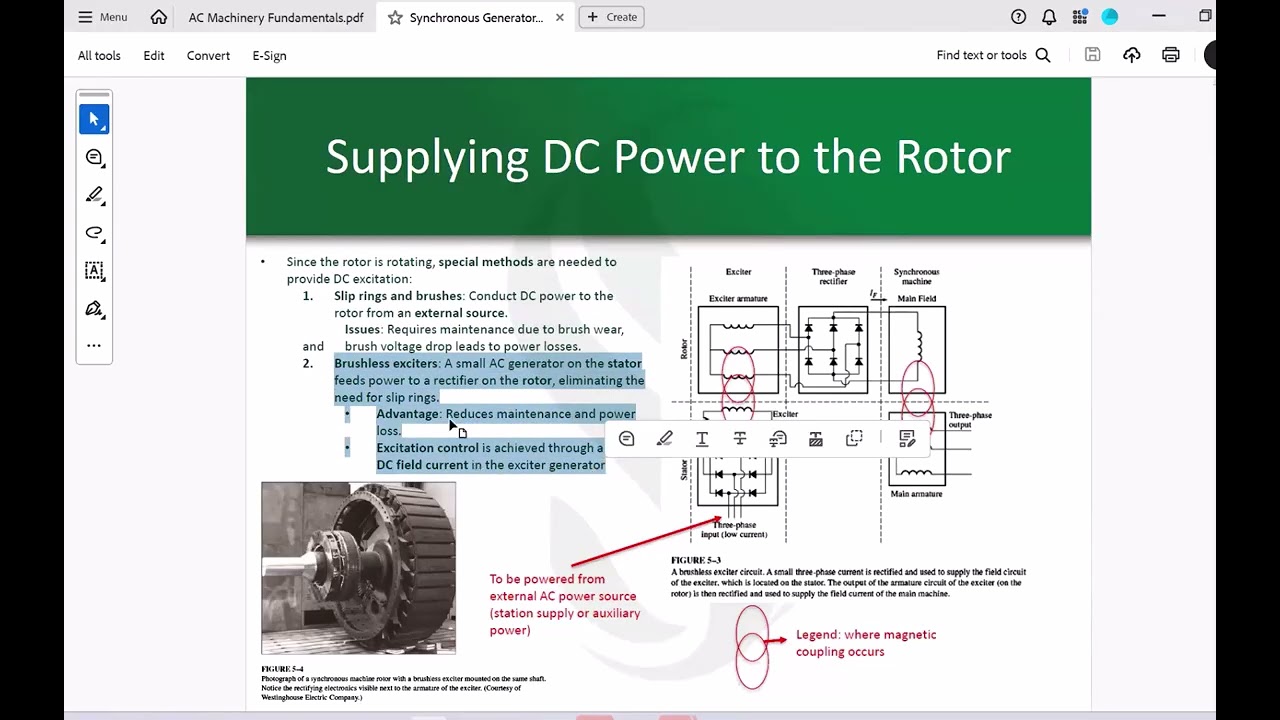Screen dimensions: 1280x720
Task: Open more tools ellipsis in sidebar
Action: pyautogui.click(x=94, y=346)
